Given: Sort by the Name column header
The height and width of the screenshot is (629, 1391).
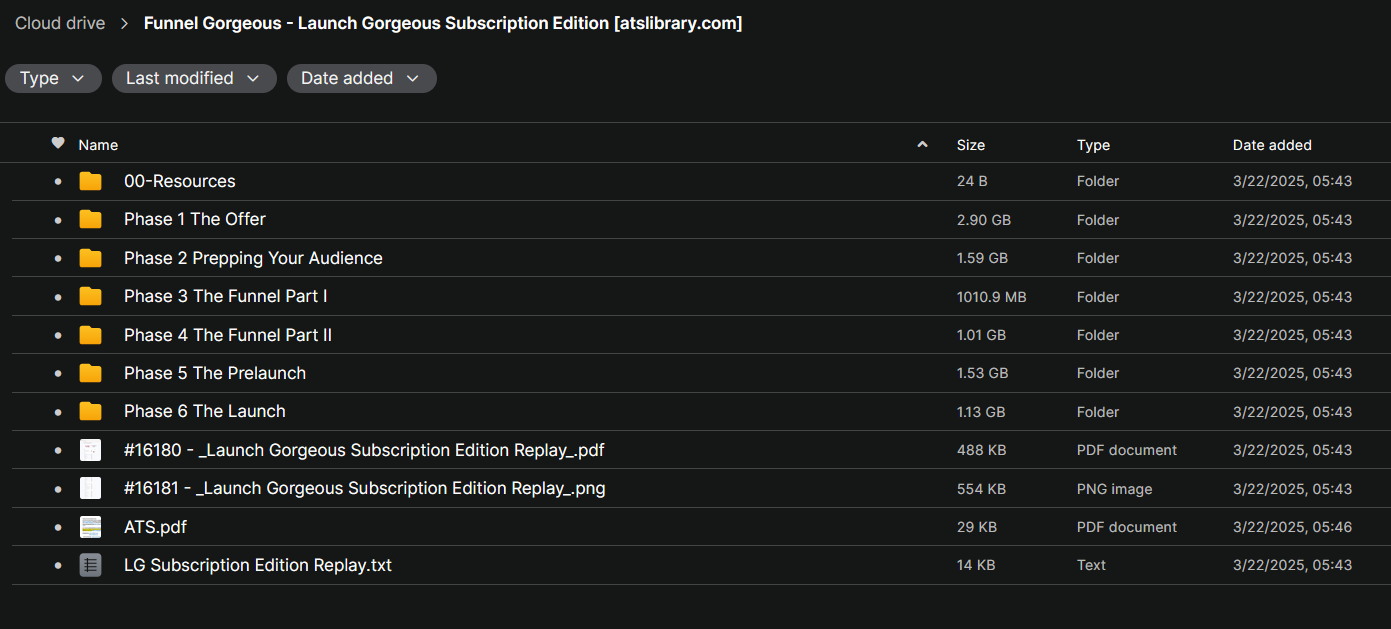Looking at the screenshot, I should point(98,145).
